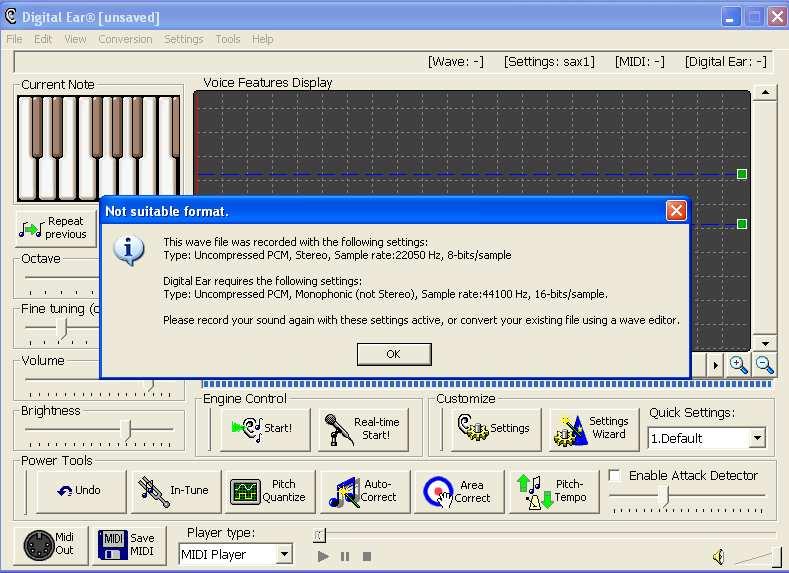The image size is (789, 573).
Task: Click the Pause button in the player
Action: click(x=345, y=556)
